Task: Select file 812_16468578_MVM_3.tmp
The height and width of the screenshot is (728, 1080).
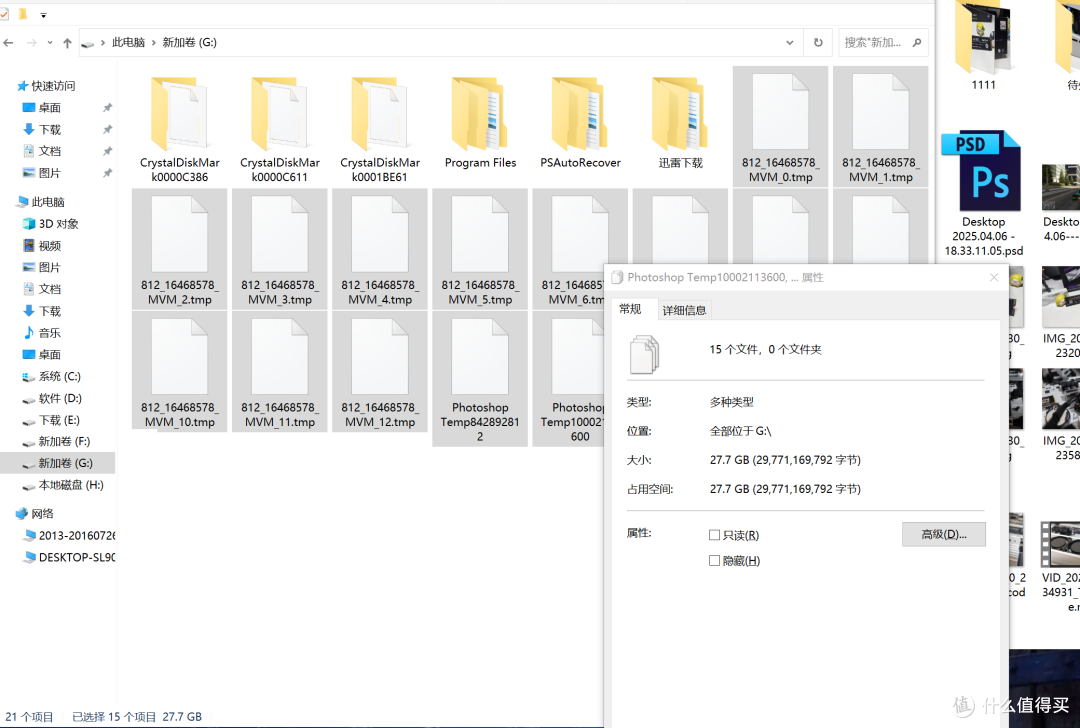Action: point(280,249)
